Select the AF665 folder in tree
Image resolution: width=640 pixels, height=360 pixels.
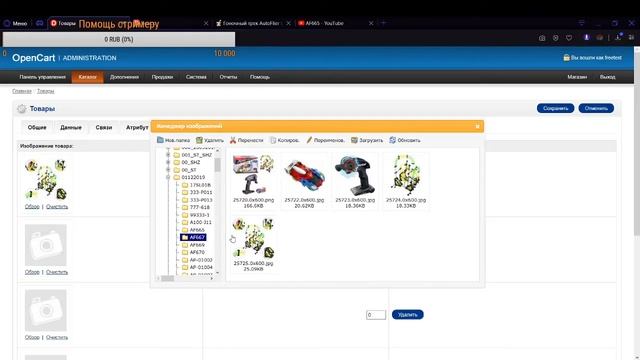193,230
